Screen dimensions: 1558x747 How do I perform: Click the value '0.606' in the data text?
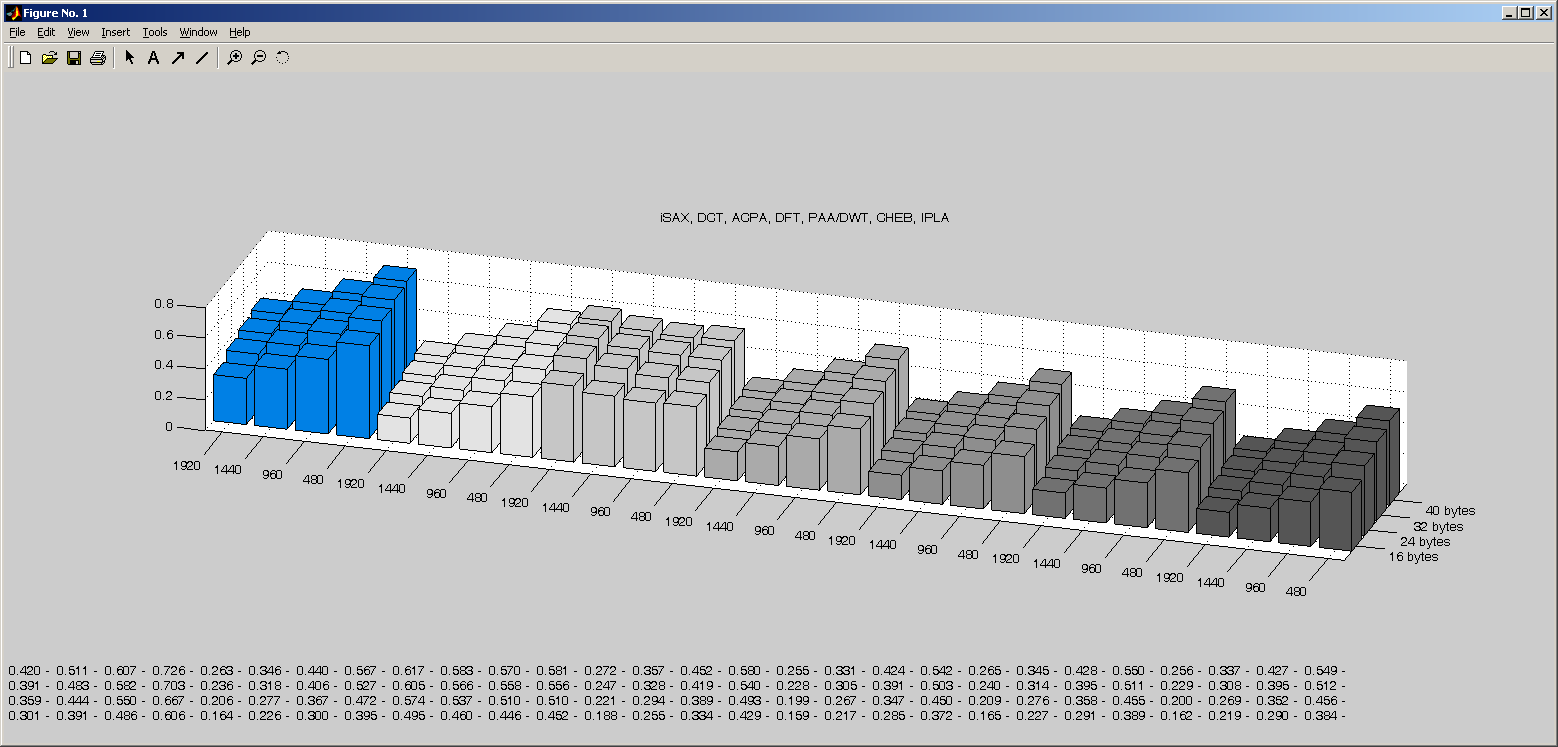click(x=167, y=715)
